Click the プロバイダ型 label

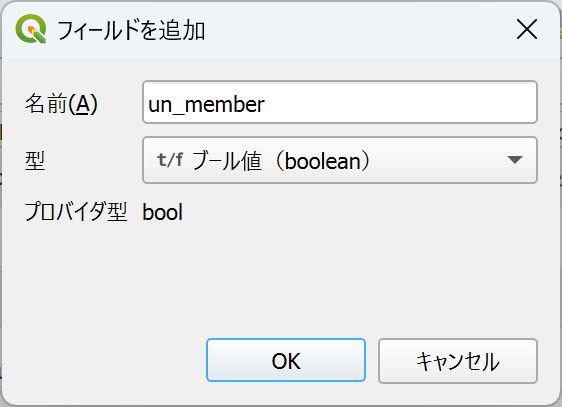76,212
